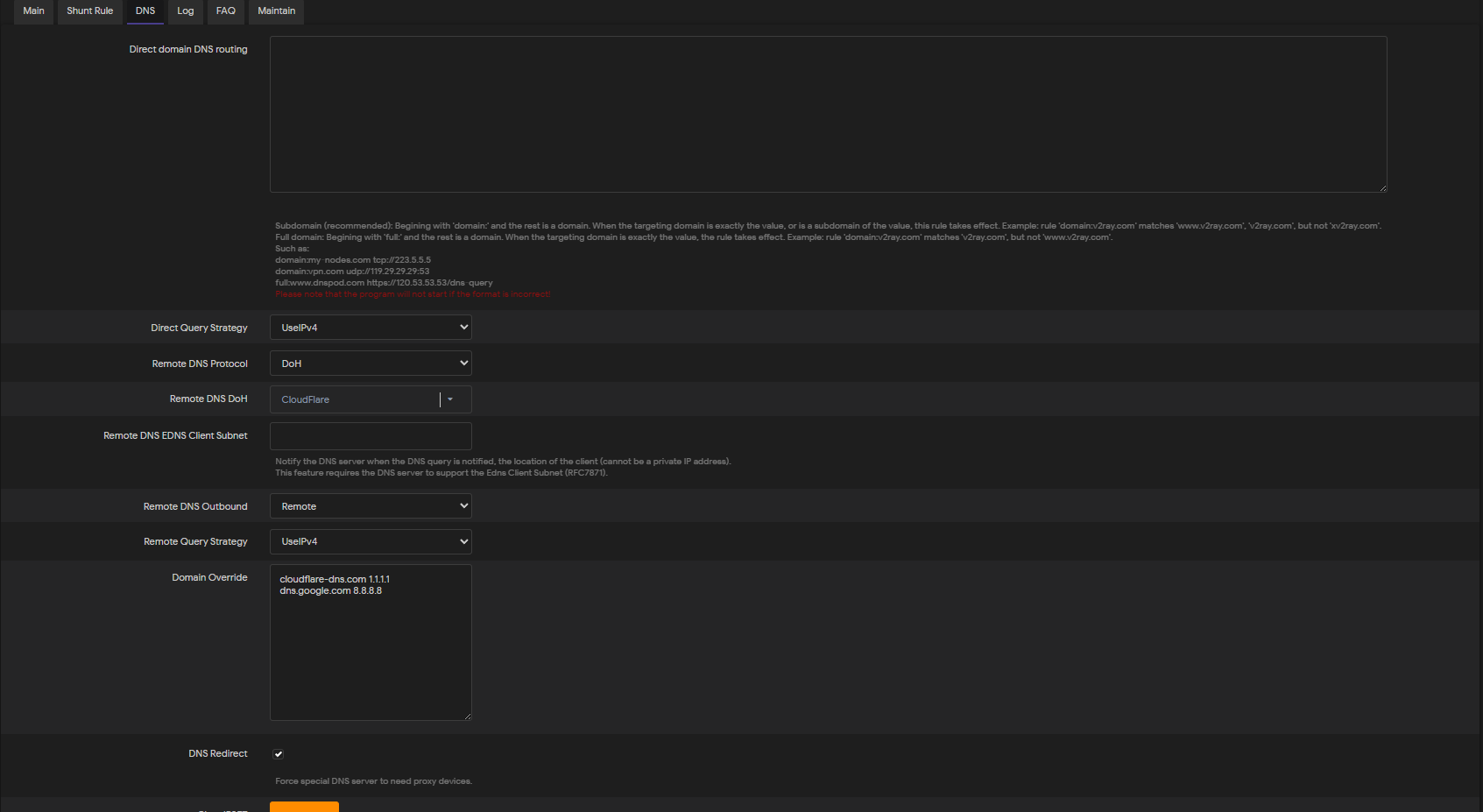Image resolution: width=1483 pixels, height=812 pixels.
Task: Click the 'DNS Redirect' label
Action: point(218,753)
